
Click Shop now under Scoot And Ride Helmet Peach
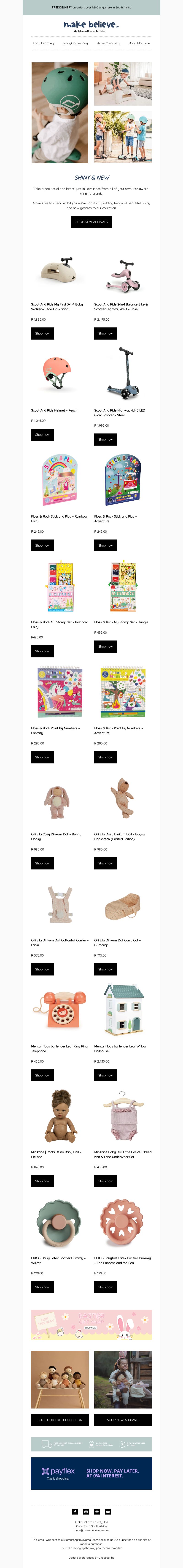pyautogui.click(x=42, y=435)
